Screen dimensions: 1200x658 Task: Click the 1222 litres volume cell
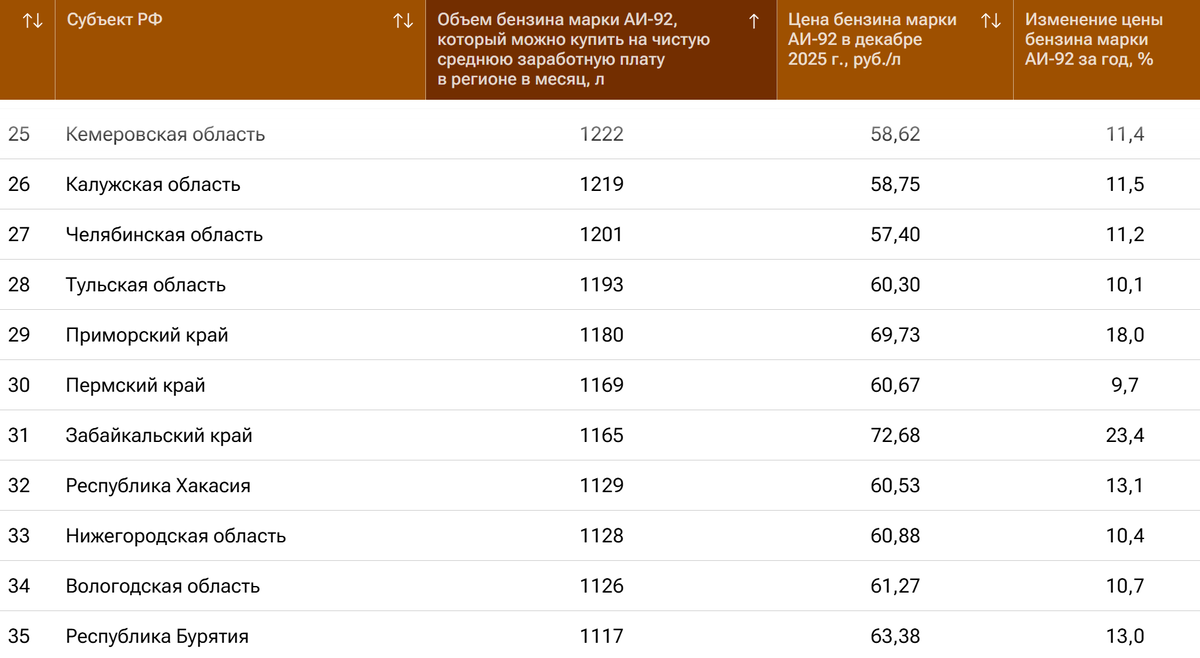601,134
